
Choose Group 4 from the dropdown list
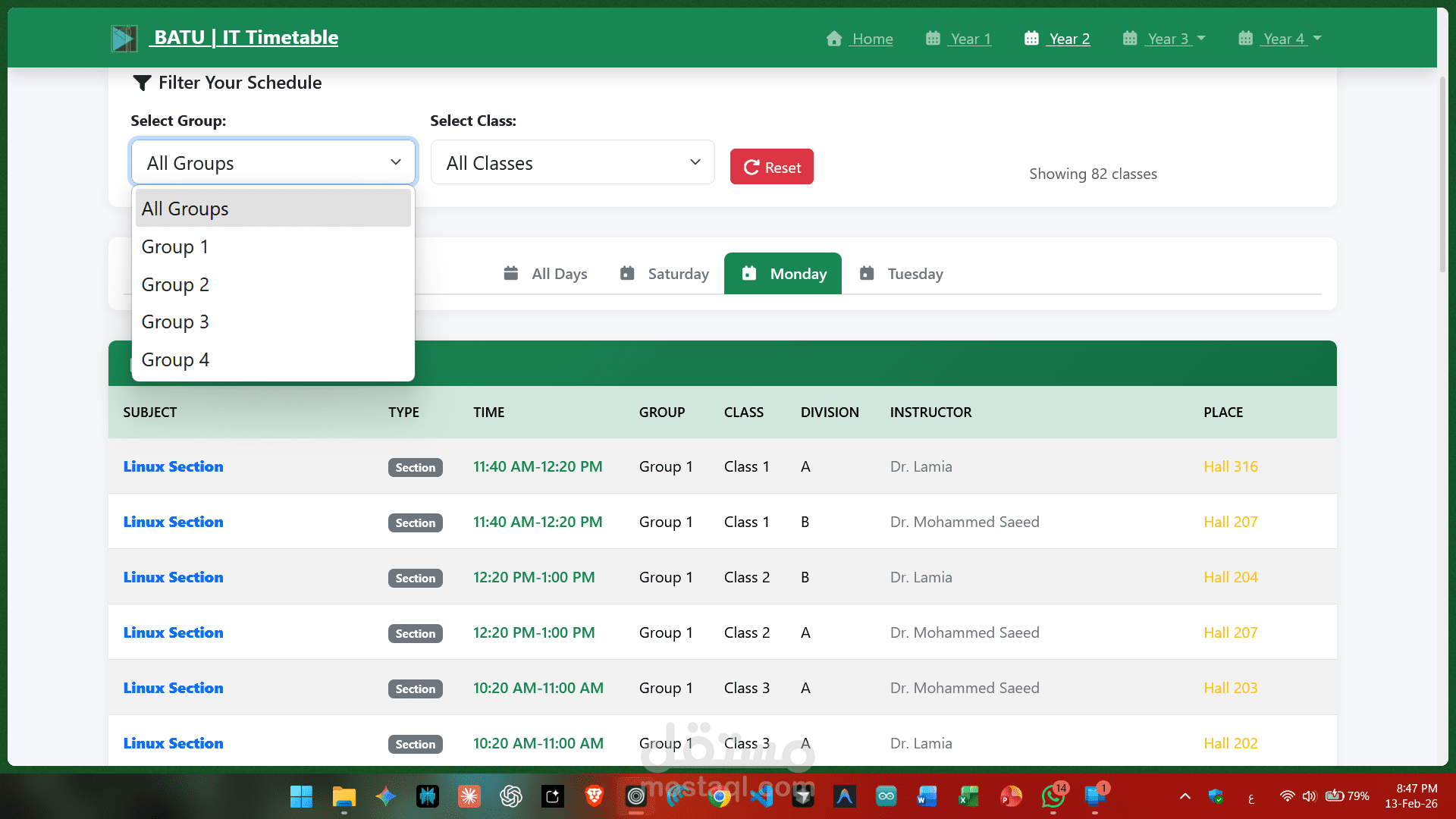(x=175, y=359)
